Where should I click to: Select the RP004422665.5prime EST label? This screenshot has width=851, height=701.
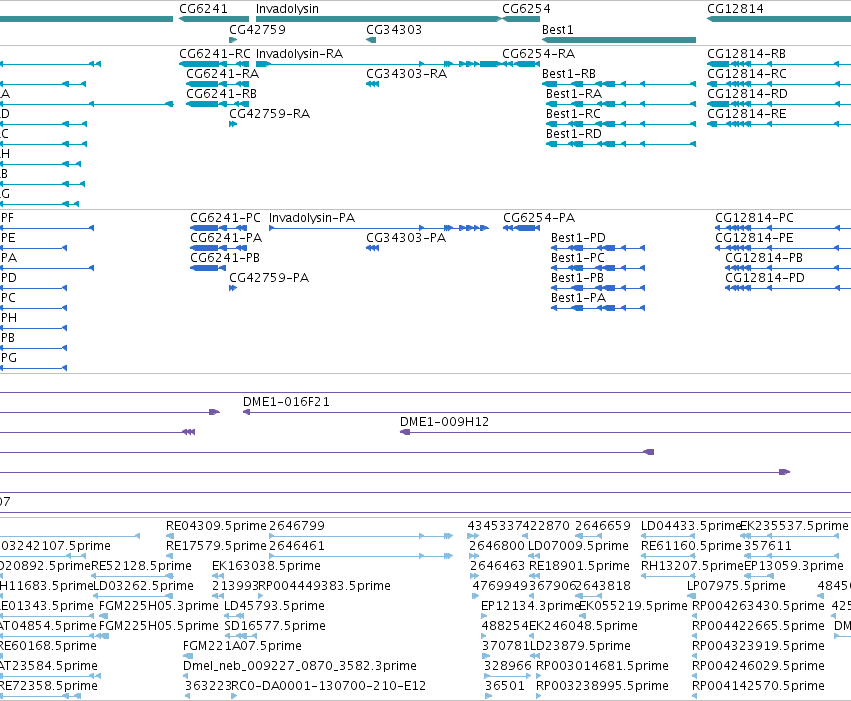[758, 626]
